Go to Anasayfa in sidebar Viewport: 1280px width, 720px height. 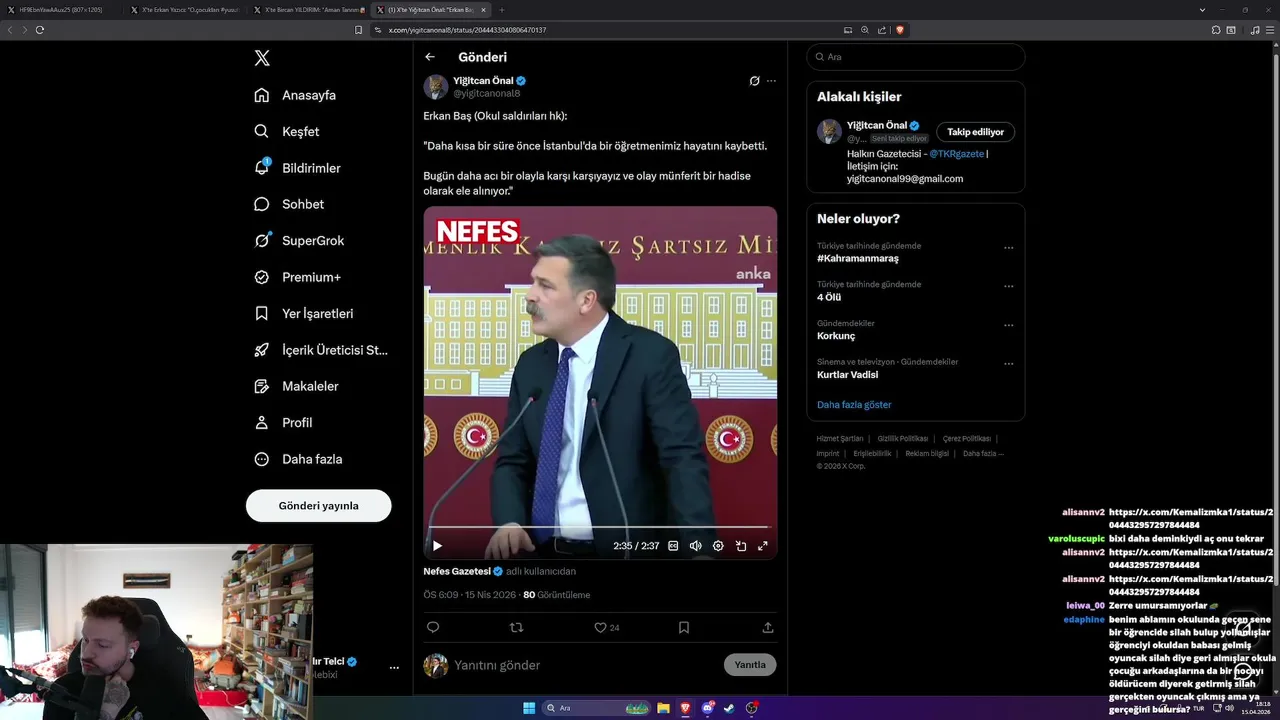point(295,95)
